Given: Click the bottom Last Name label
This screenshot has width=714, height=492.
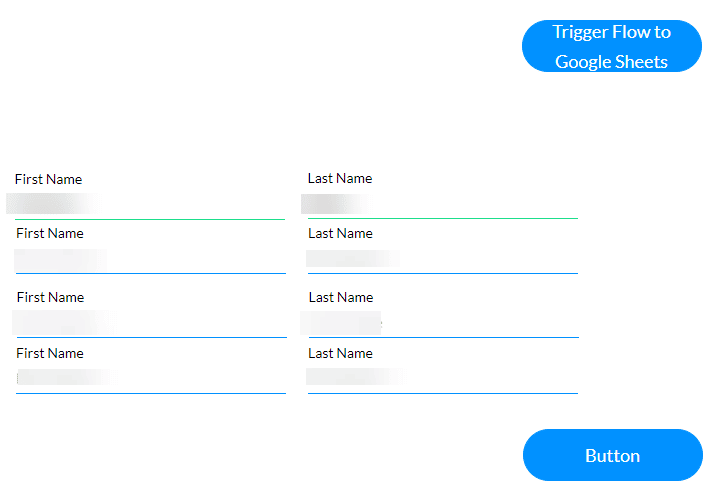Looking at the screenshot, I should [x=340, y=353].
